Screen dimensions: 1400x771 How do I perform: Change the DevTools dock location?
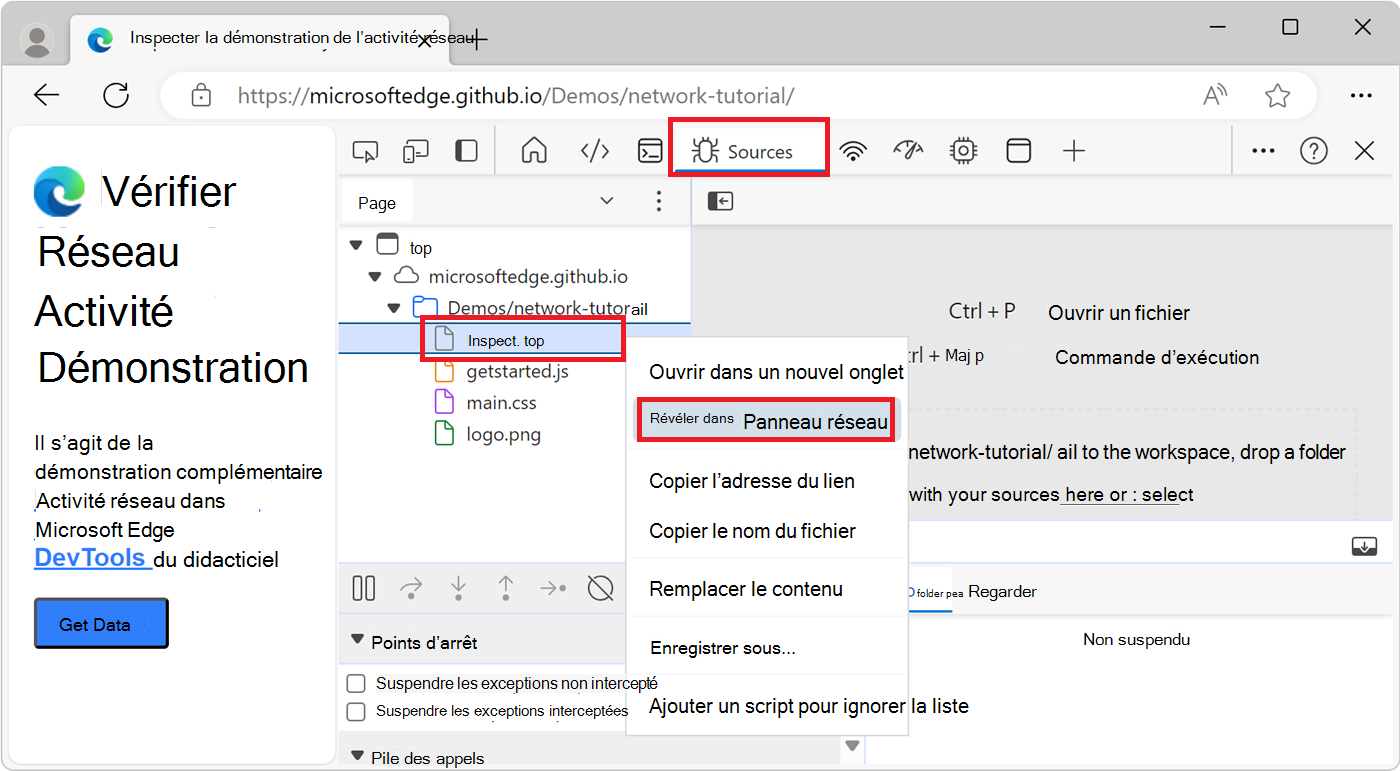(x=465, y=150)
